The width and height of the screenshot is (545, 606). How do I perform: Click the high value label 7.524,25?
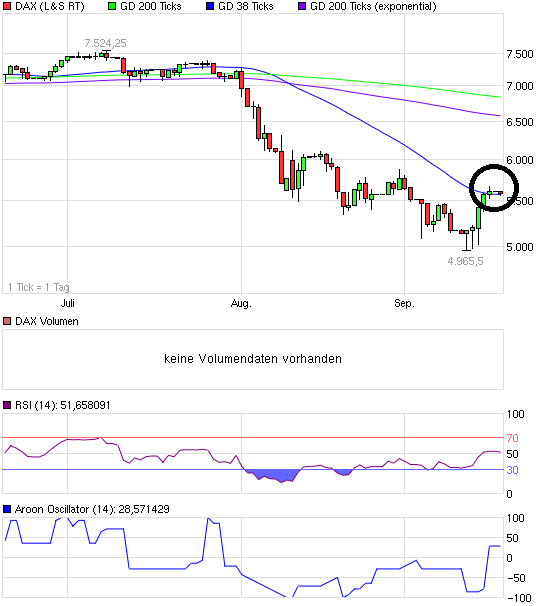(x=105, y=43)
